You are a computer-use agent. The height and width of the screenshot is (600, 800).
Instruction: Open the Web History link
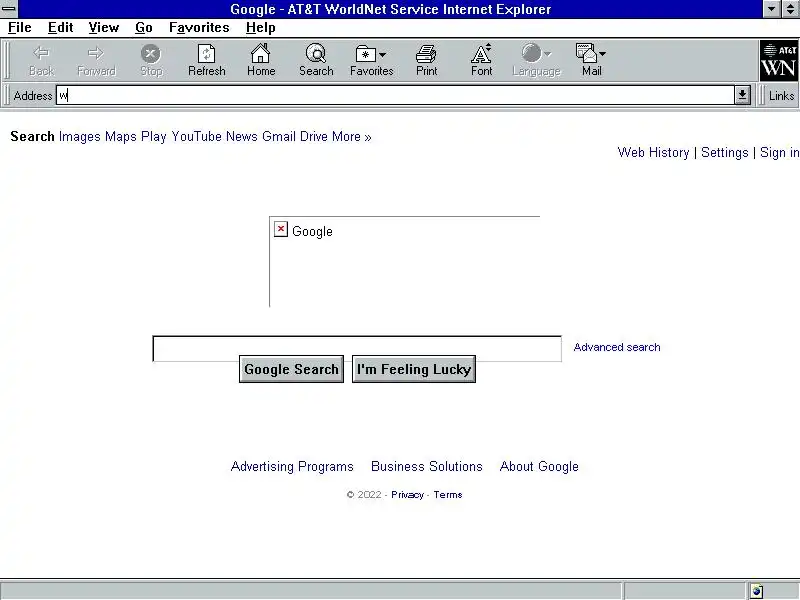653,153
